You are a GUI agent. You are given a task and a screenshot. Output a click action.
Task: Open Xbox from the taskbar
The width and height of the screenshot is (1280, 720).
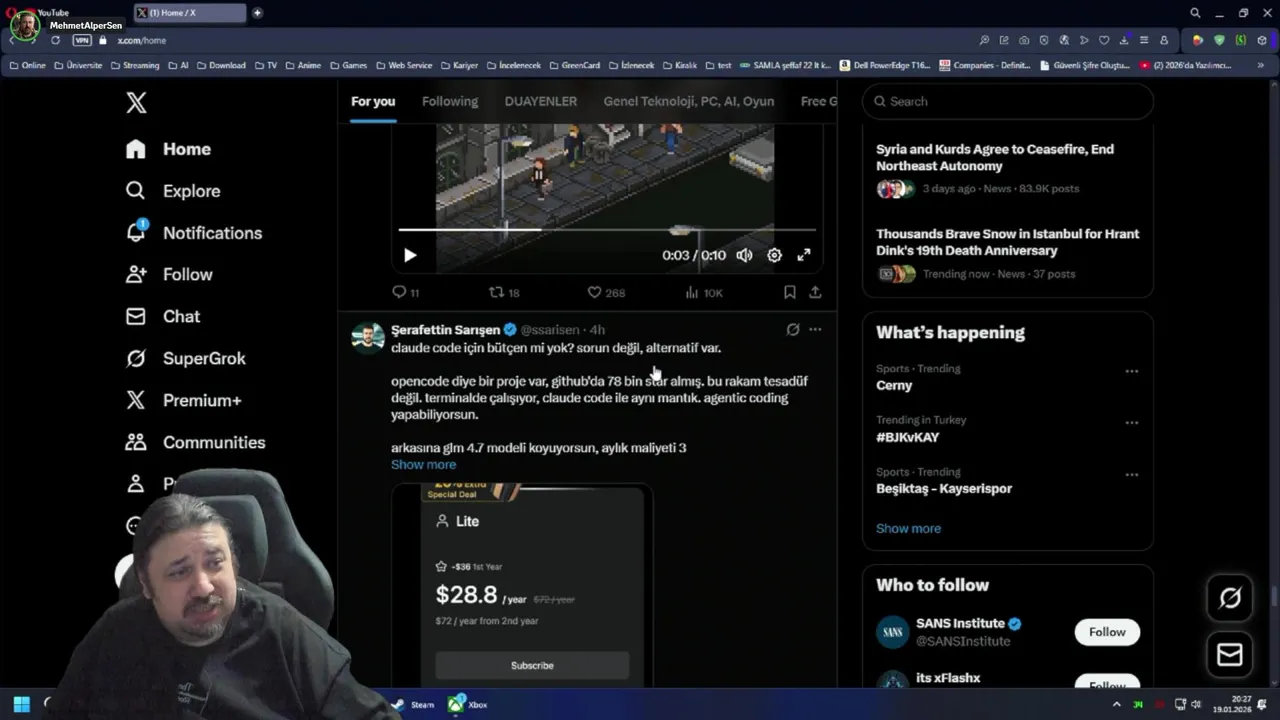point(467,704)
